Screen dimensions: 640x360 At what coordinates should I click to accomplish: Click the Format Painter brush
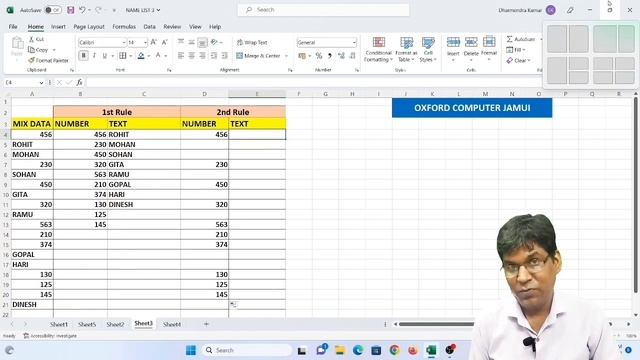[31, 60]
